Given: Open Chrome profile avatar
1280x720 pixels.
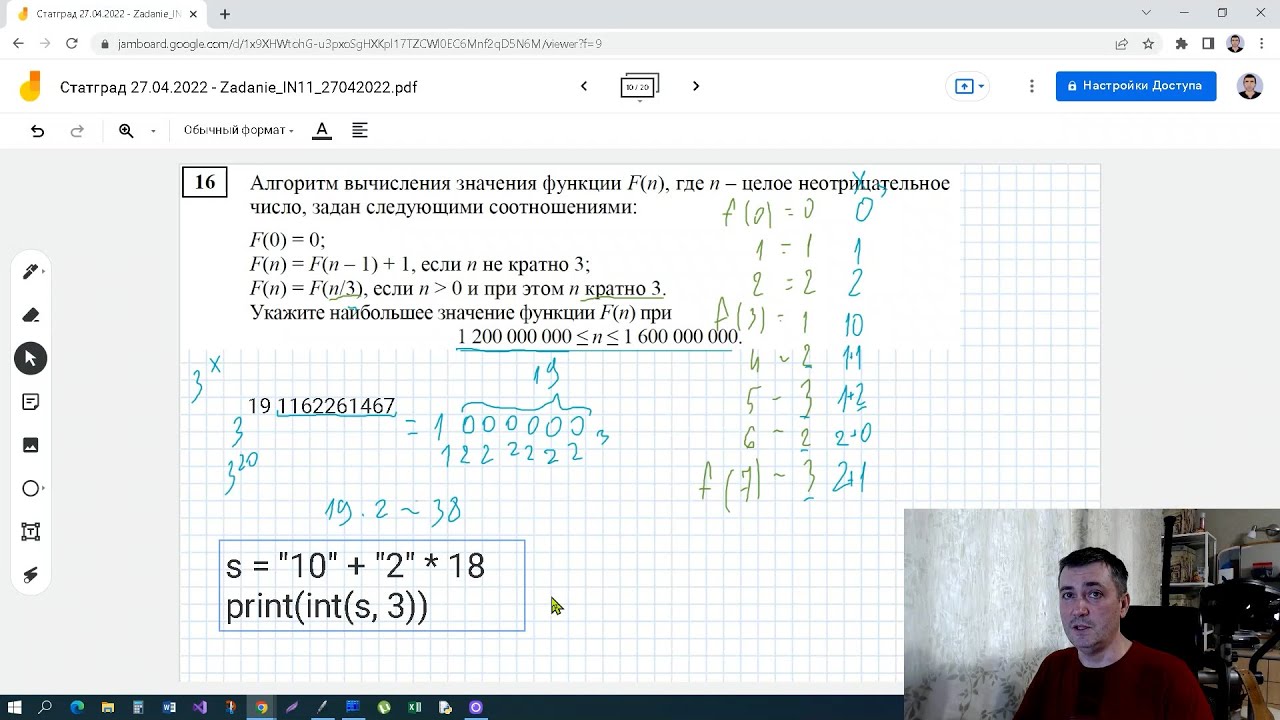Looking at the screenshot, I should 1235,44.
